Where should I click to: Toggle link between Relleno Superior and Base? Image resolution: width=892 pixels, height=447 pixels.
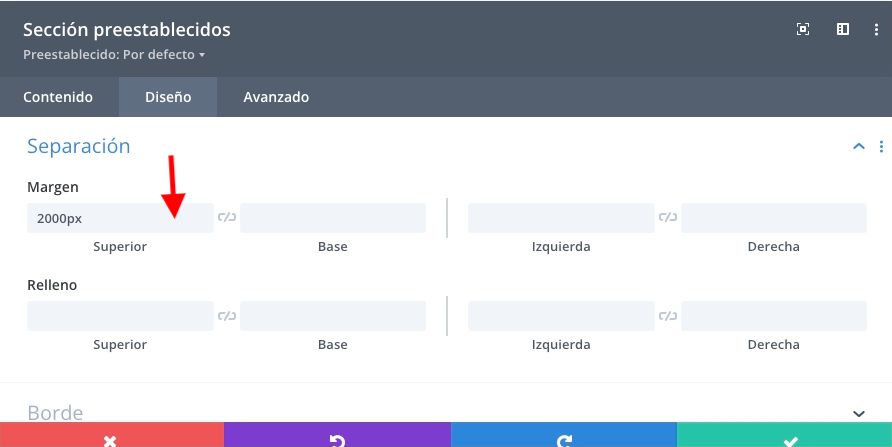227,316
